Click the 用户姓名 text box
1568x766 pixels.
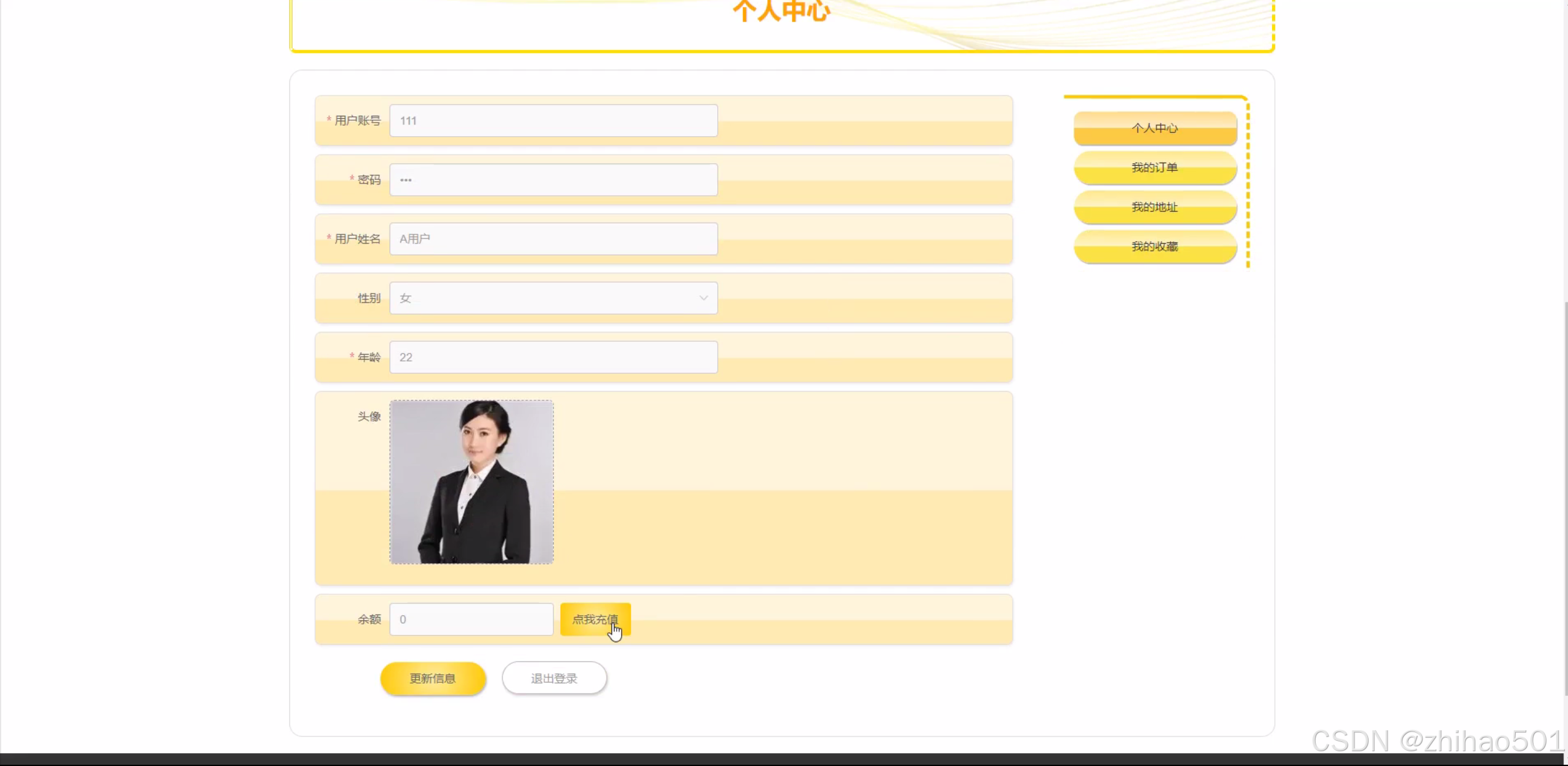pyautogui.click(x=553, y=239)
